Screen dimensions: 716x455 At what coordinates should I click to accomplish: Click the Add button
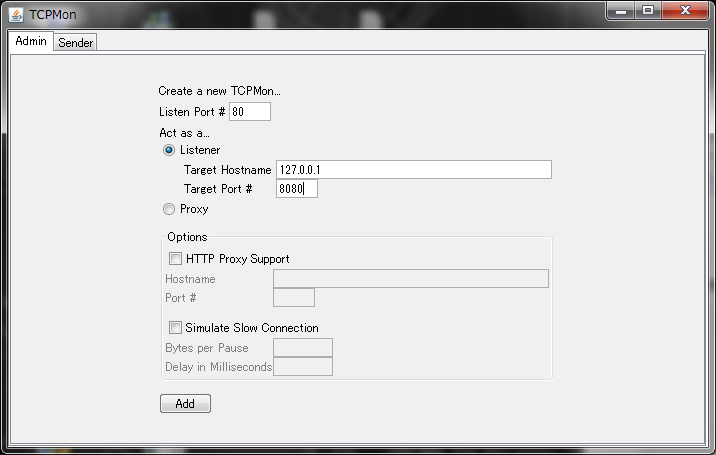tap(185, 403)
